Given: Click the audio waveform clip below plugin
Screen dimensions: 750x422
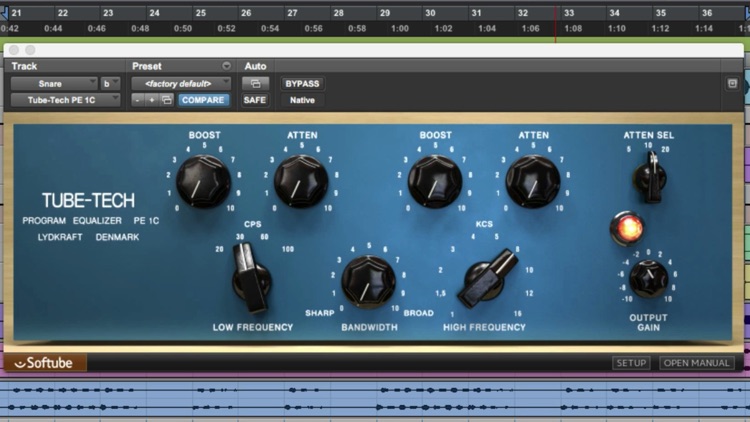Looking at the screenshot, I should coord(375,398).
